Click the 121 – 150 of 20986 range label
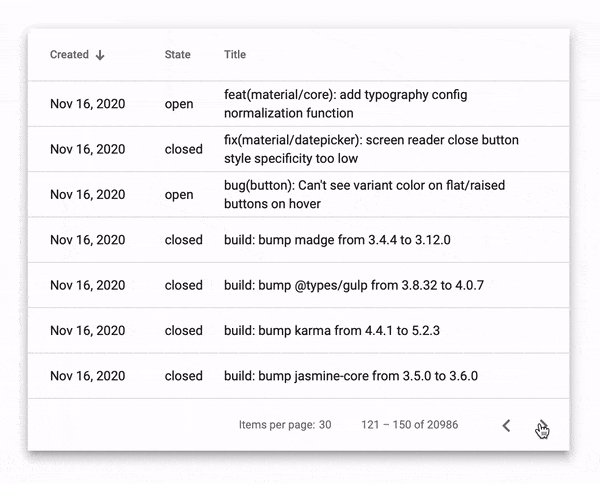The height and width of the screenshot is (484, 600). (x=409, y=425)
